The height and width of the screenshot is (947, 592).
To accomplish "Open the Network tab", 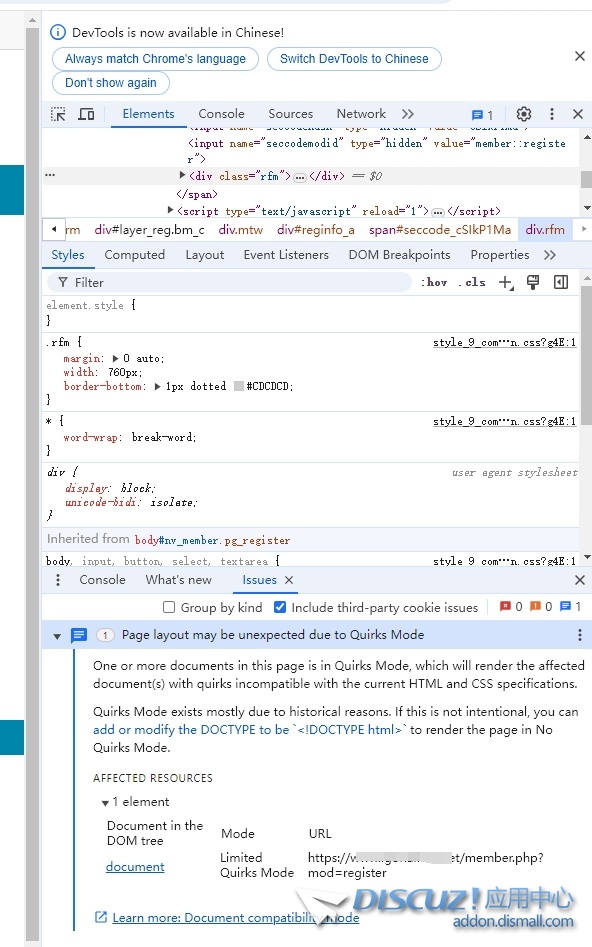I will click(x=361, y=114).
